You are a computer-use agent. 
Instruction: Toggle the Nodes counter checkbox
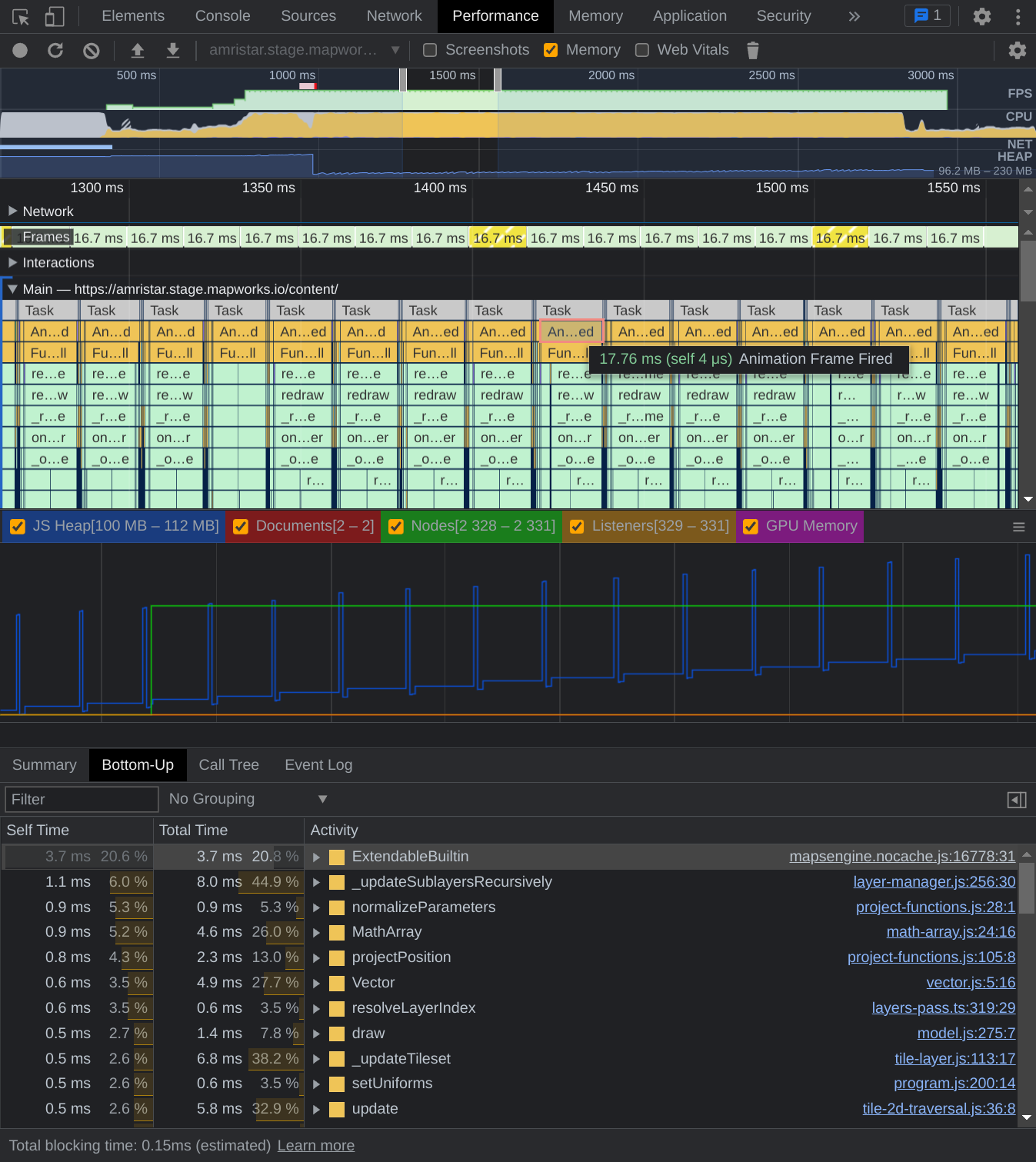(x=396, y=527)
